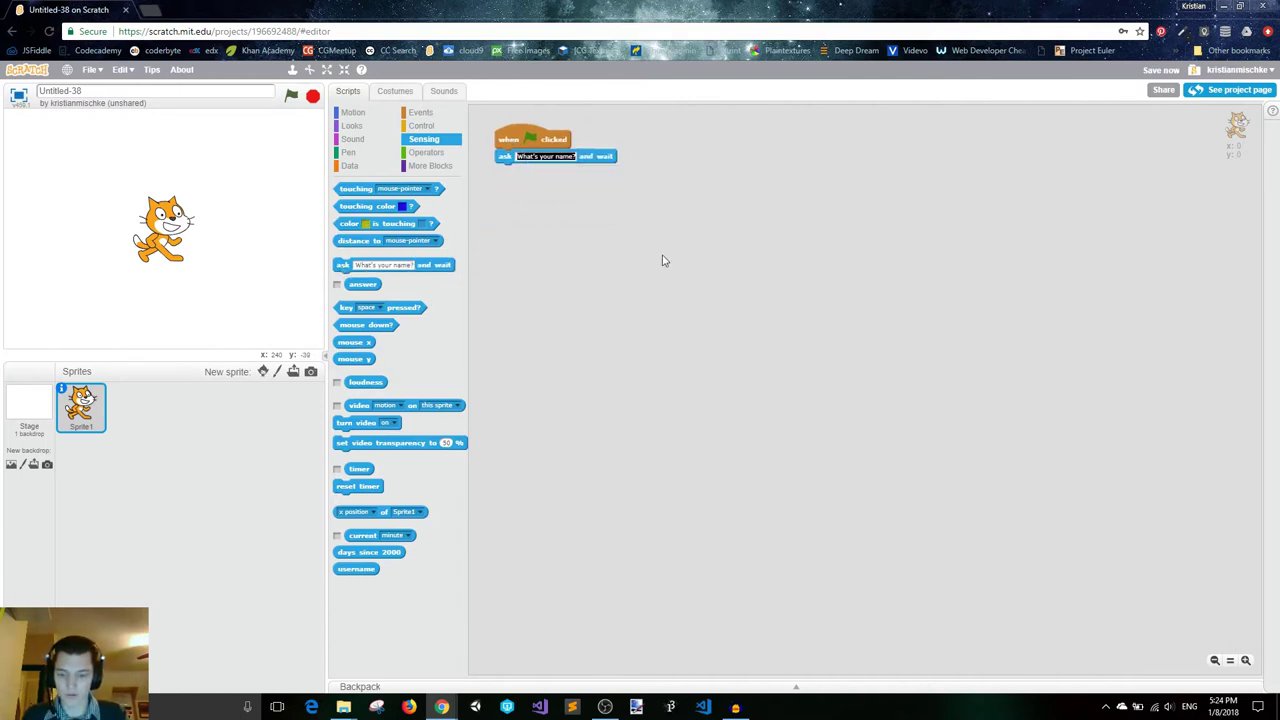
Task: Open the key space dropdown
Action: coord(379,308)
